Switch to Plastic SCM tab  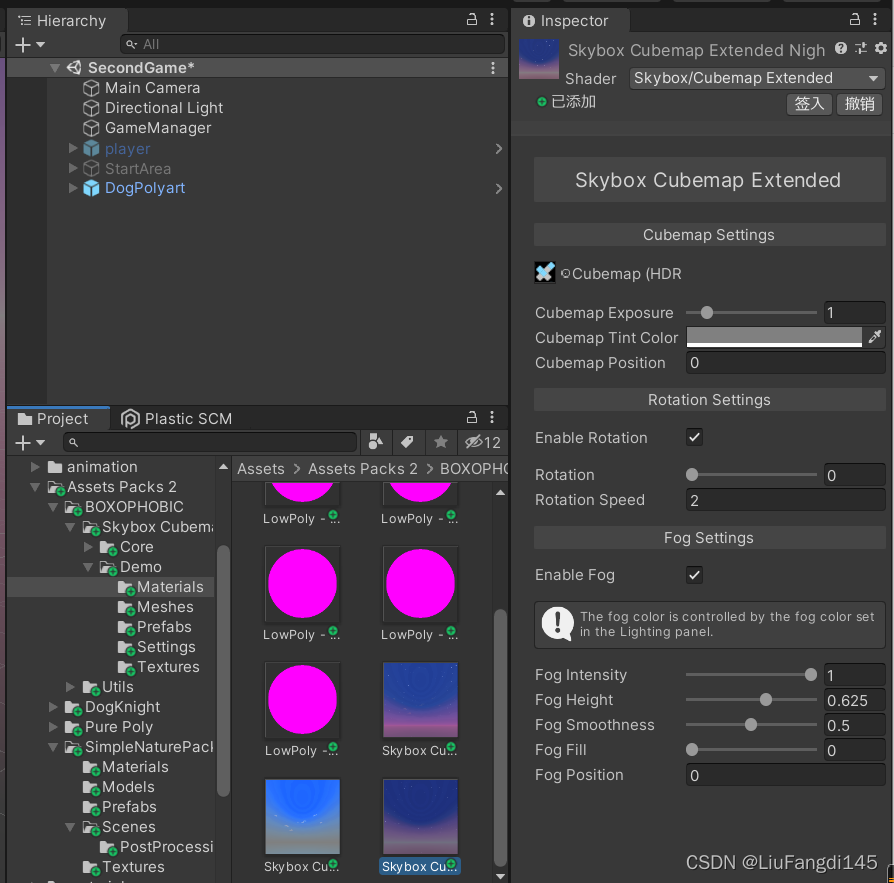pos(177,419)
